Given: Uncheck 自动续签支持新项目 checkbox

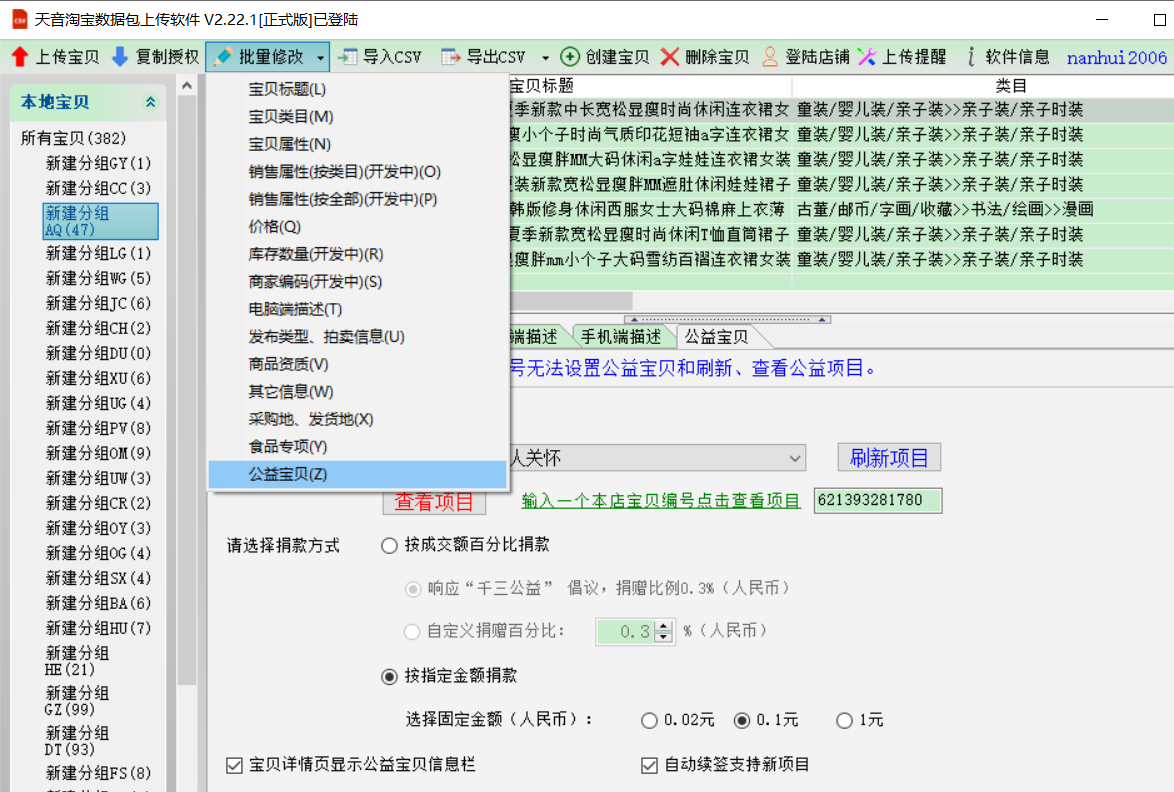Looking at the screenshot, I should coord(649,765).
